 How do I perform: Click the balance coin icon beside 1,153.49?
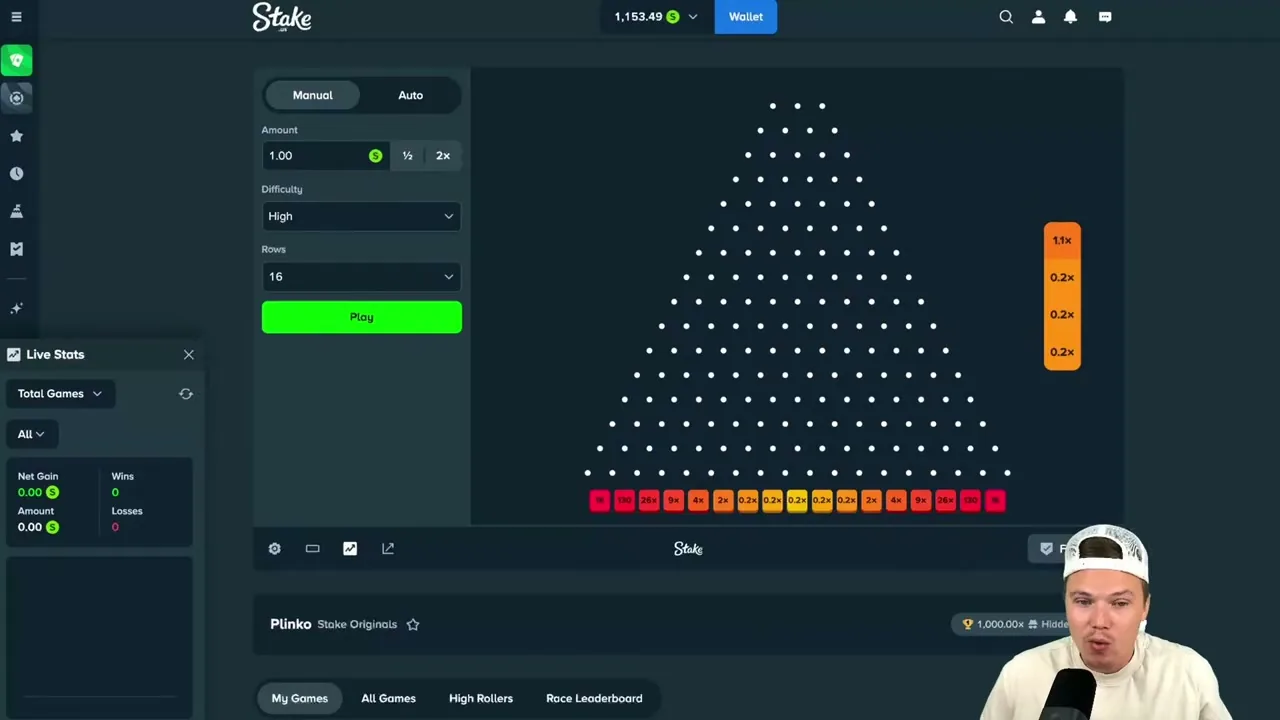tap(673, 17)
